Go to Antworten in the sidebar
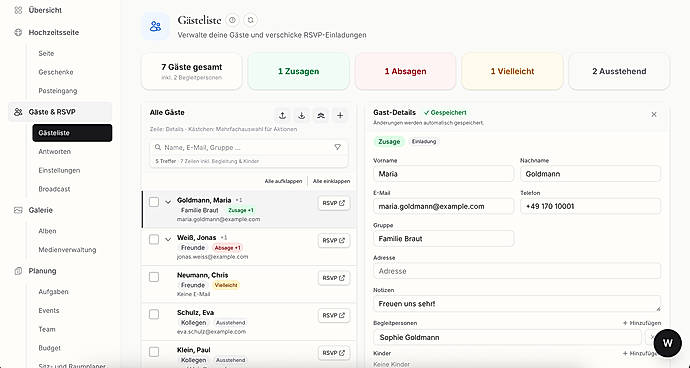This screenshot has width=690, height=368. point(55,151)
